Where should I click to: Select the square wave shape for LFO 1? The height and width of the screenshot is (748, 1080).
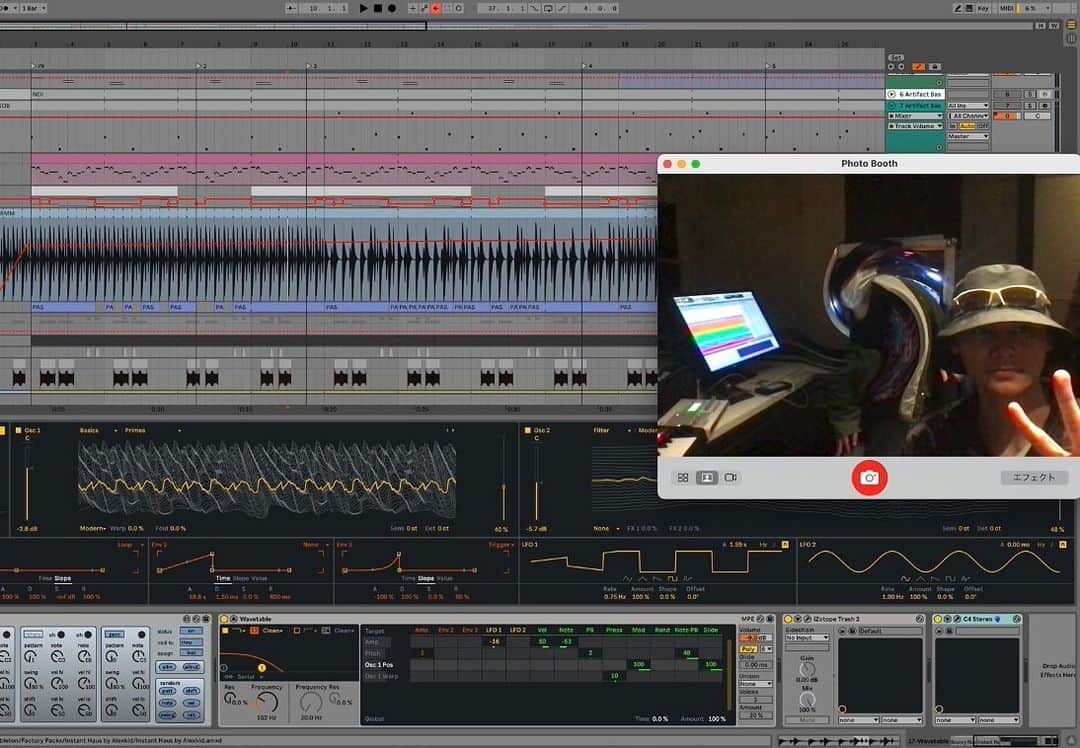point(672,578)
